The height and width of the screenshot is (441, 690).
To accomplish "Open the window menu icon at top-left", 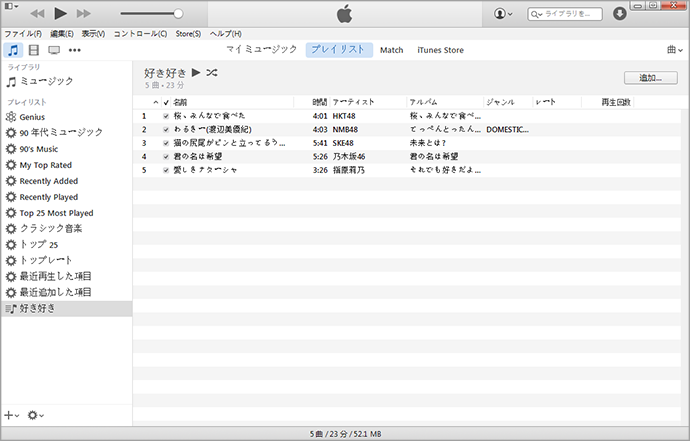I will pos(11,6).
